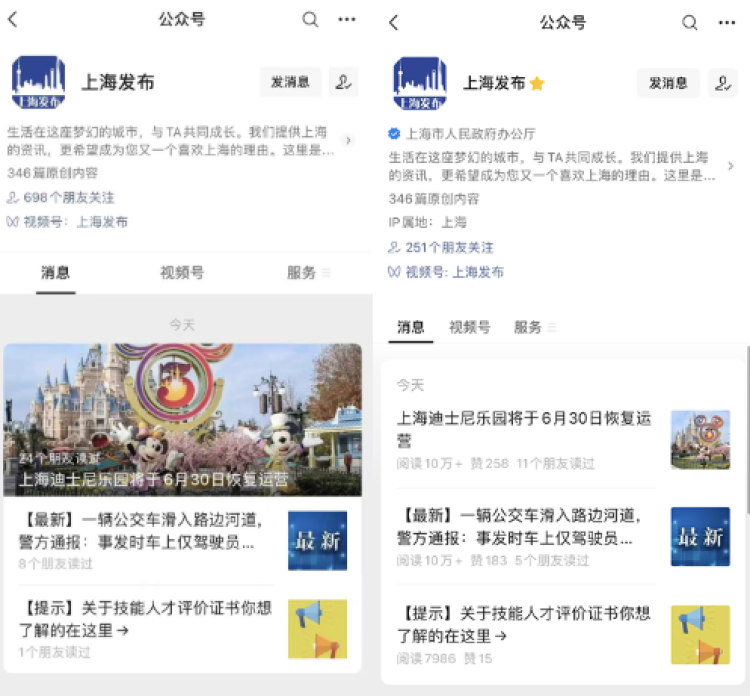This screenshot has height=696, width=750.
Task: Tap 346篇原创内容 on left screen
Action: pyautogui.click(x=53, y=173)
